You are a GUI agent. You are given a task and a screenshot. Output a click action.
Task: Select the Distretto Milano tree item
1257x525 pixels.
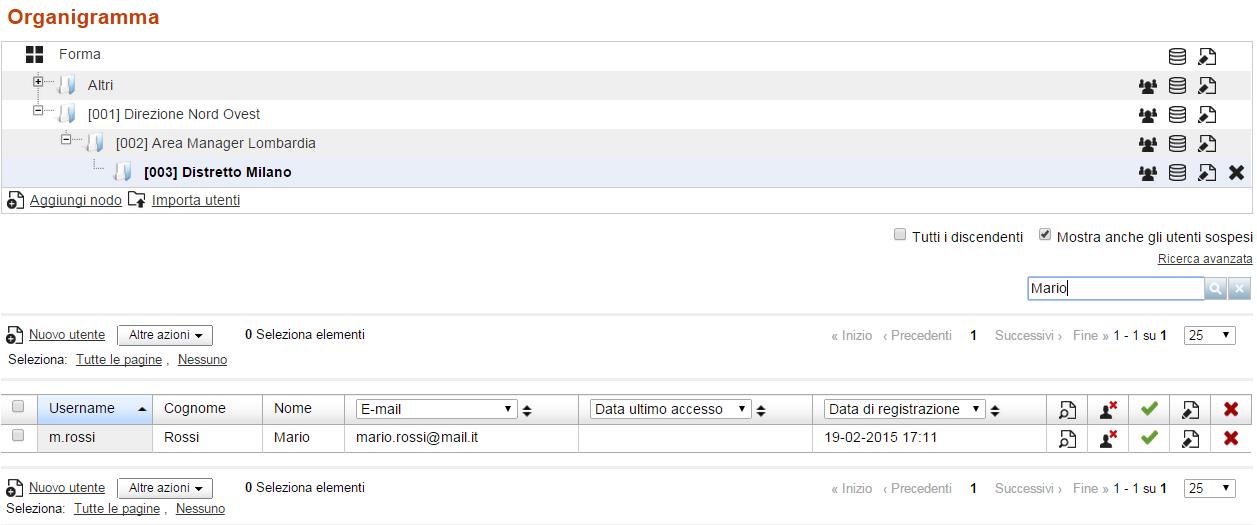tap(218, 172)
